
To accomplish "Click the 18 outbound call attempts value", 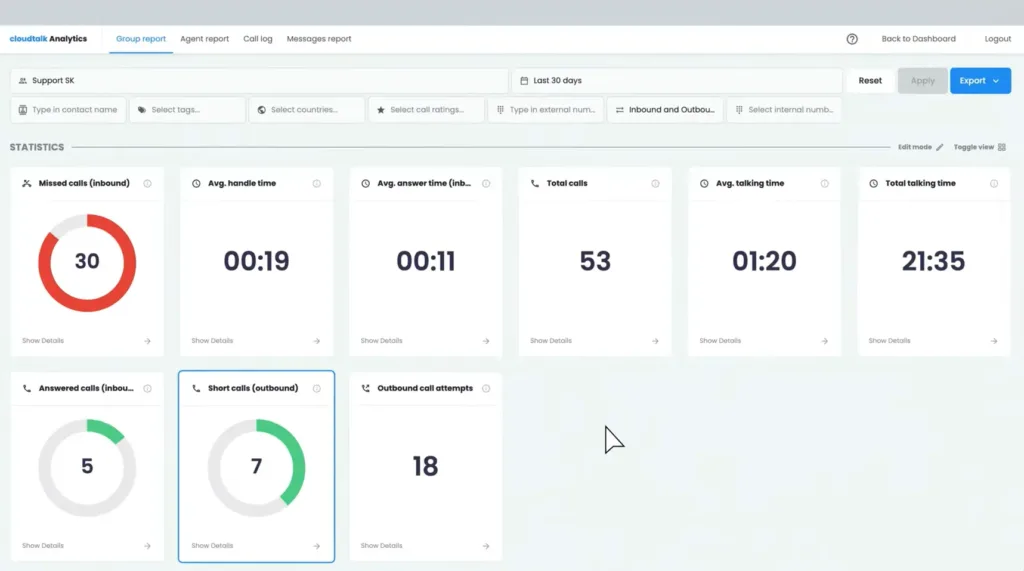I will coord(425,466).
